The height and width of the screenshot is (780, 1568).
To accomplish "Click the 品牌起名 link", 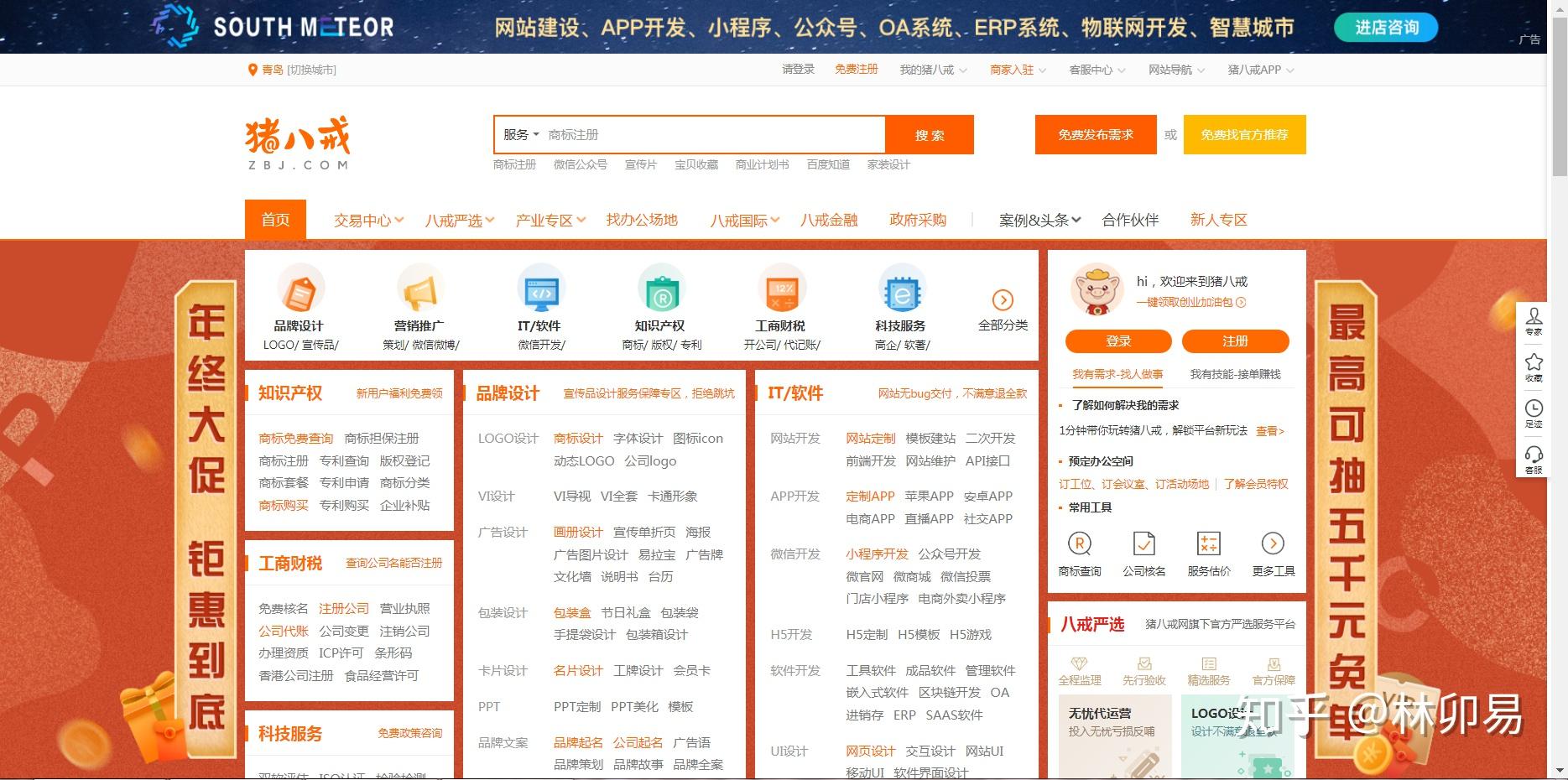I will (x=578, y=742).
